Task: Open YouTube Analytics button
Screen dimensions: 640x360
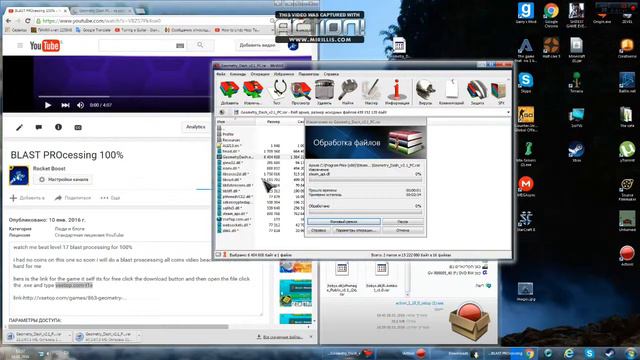Action: point(196,127)
